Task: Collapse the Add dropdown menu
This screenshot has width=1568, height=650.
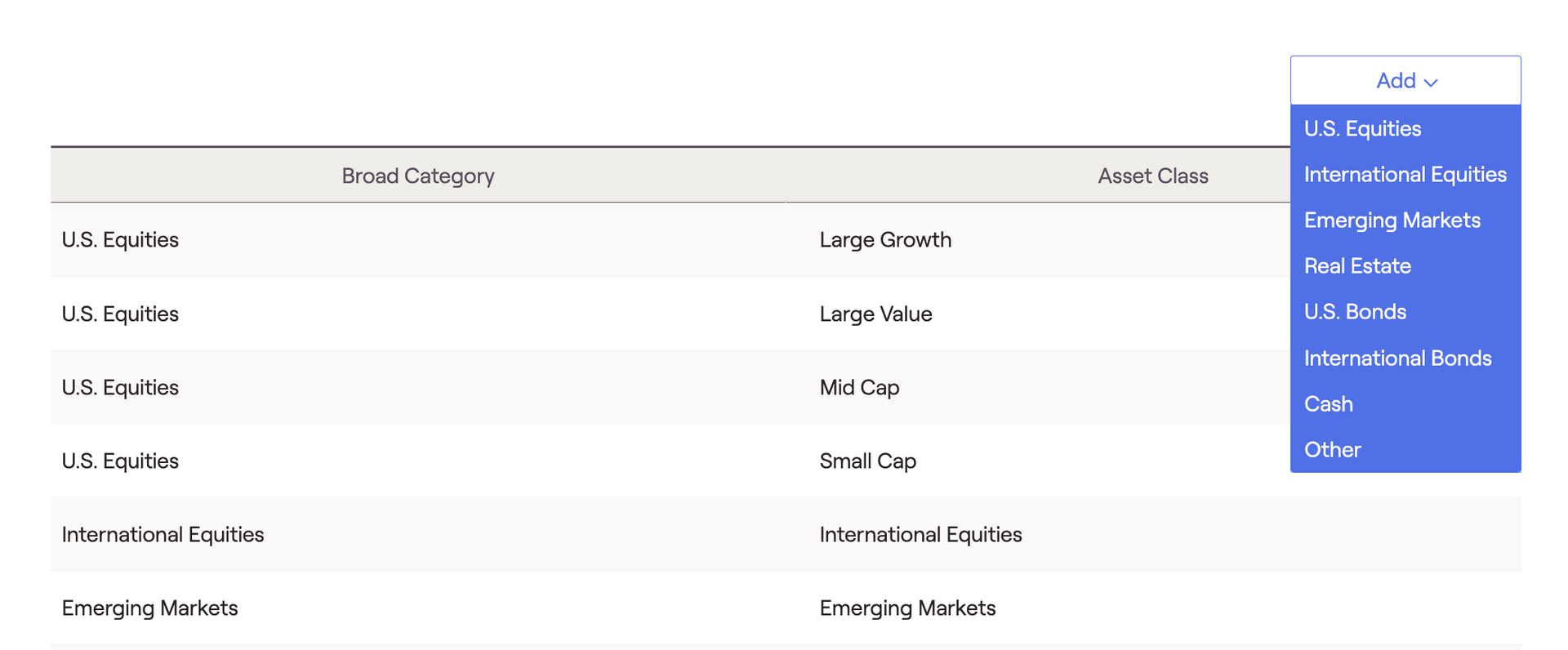Action: coord(1405,80)
